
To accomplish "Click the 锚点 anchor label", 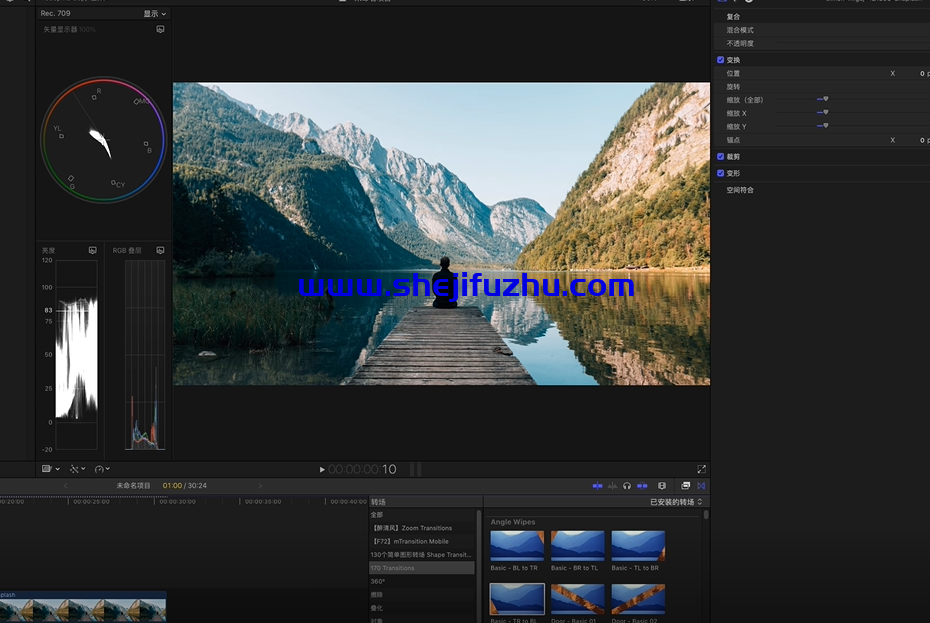I will pyautogui.click(x=733, y=140).
